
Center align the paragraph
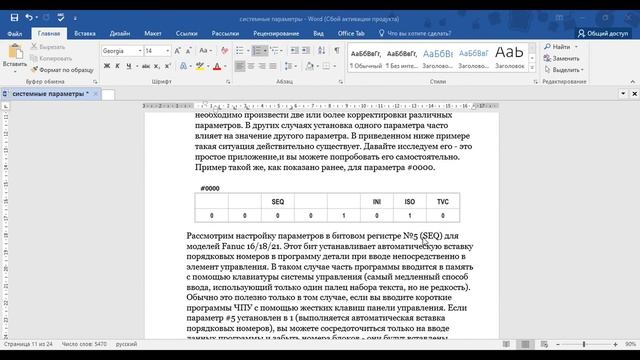[x=251, y=66]
